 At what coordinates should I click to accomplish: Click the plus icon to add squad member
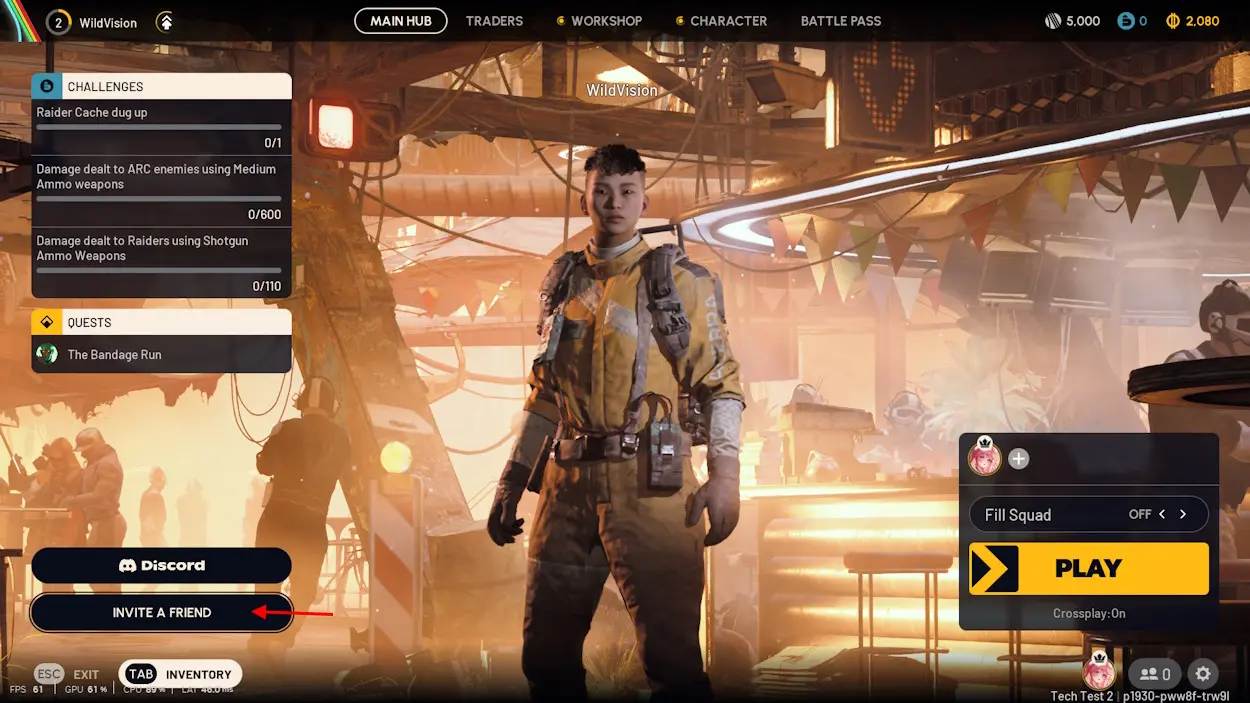[1018, 459]
